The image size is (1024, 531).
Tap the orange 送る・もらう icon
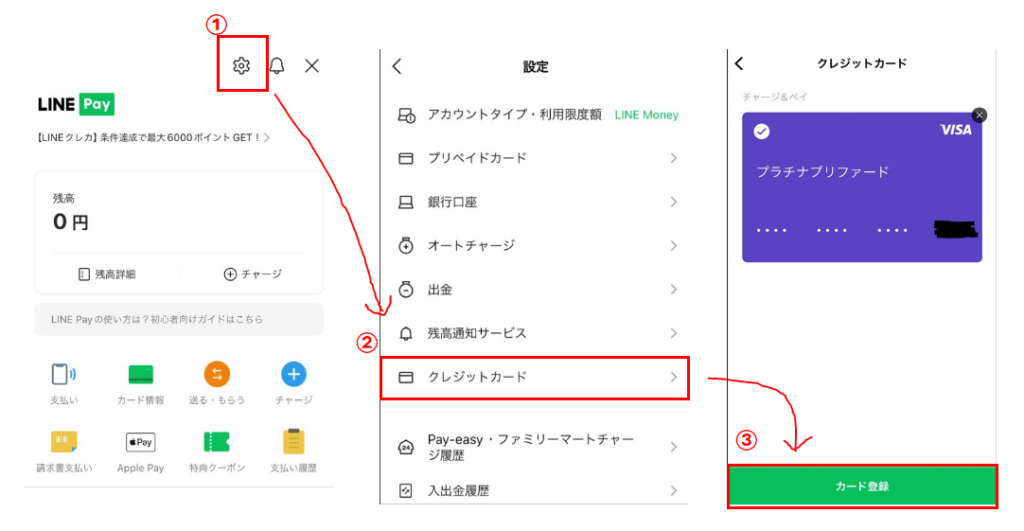click(x=217, y=374)
